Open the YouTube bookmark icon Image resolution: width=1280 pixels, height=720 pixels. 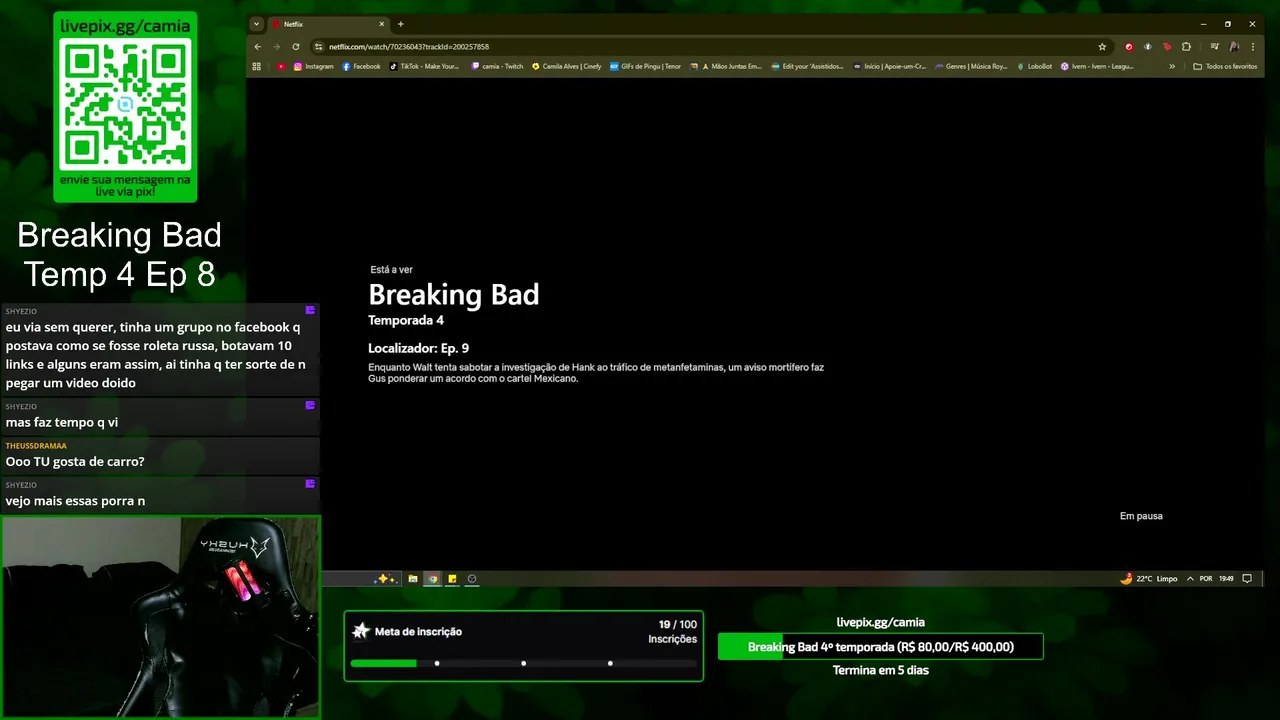[x=281, y=66]
